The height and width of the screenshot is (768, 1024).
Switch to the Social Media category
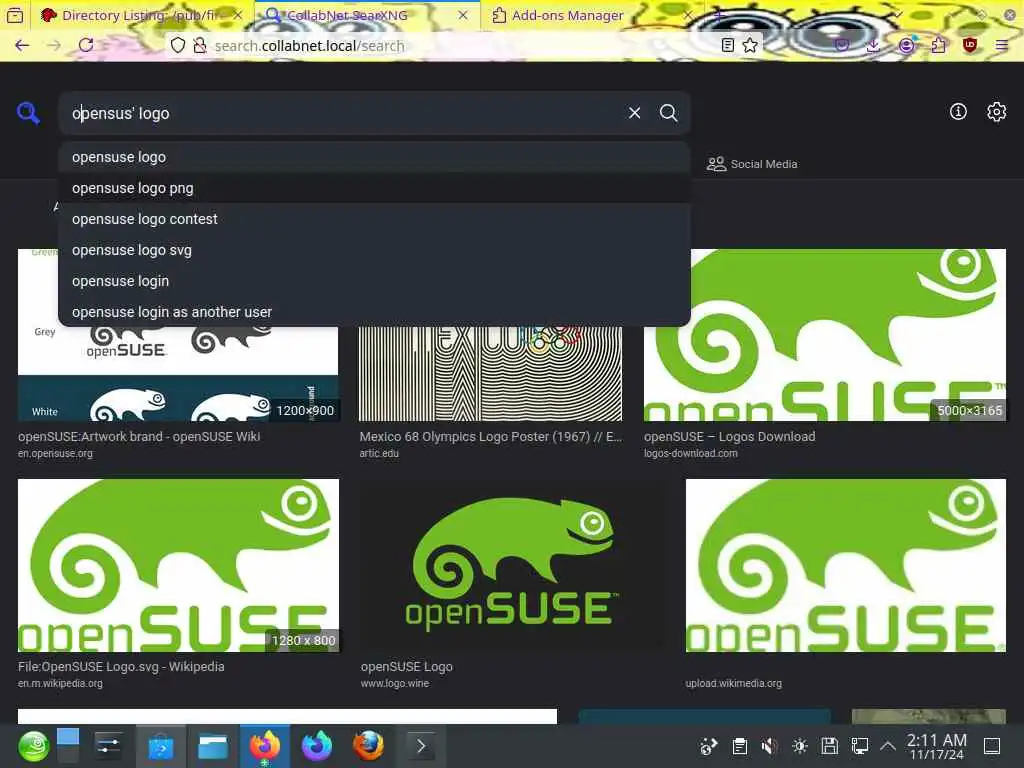pos(752,164)
